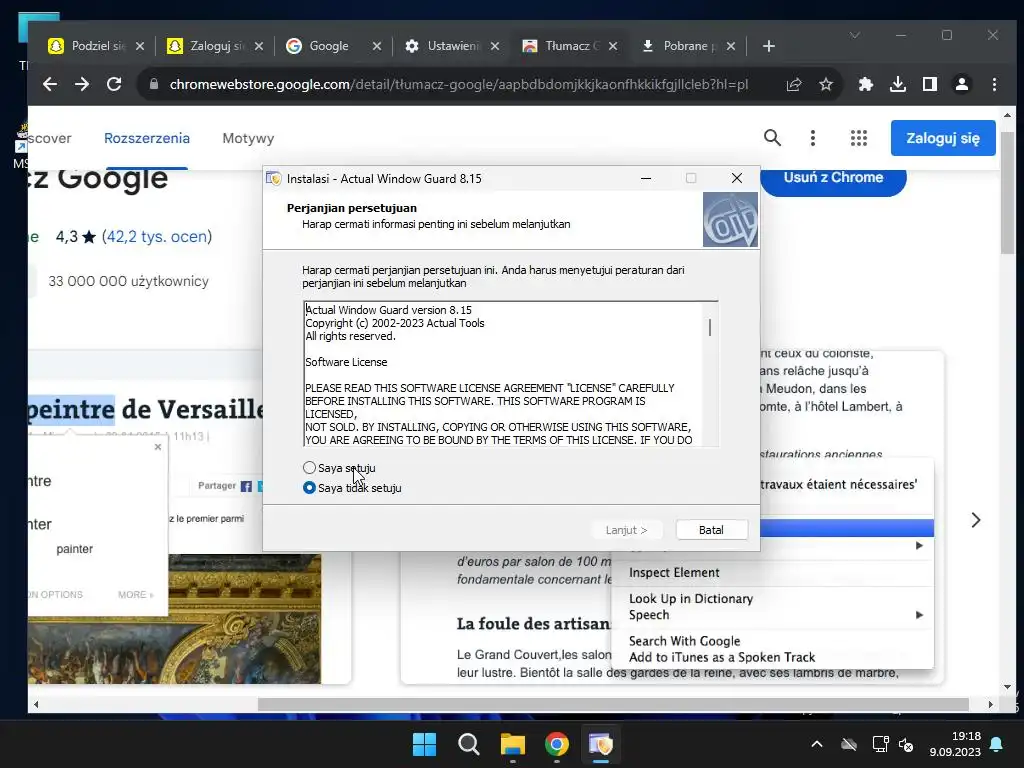Go to next screenshot with right chevron

(976, 520)
